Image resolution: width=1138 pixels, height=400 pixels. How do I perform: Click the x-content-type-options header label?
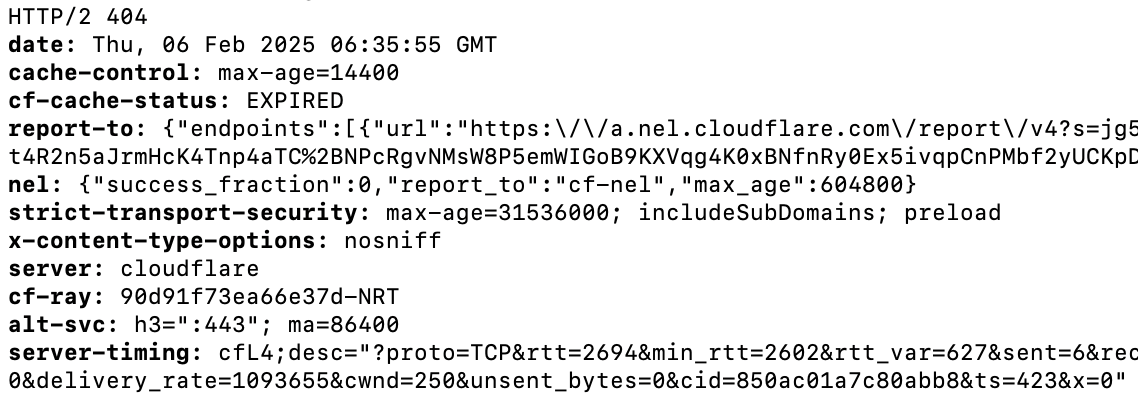pyautogui.click(x=162, y=241)
